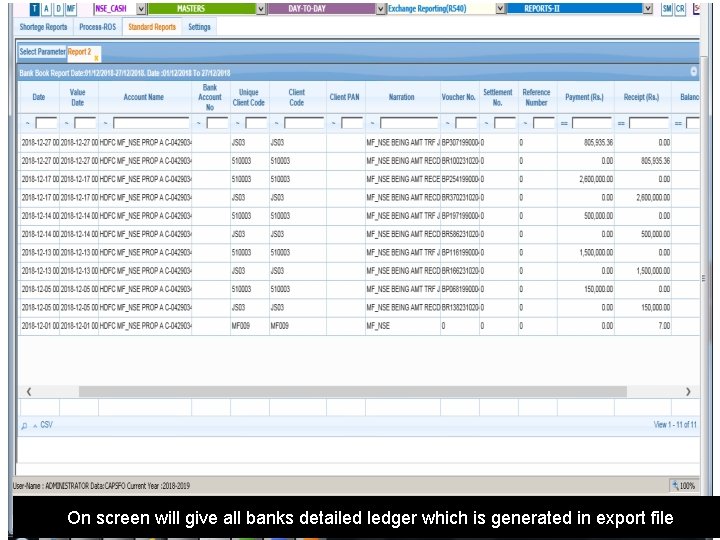720x540 pixels.
Task: Open Shortage Reports tab
Action: 43,27
